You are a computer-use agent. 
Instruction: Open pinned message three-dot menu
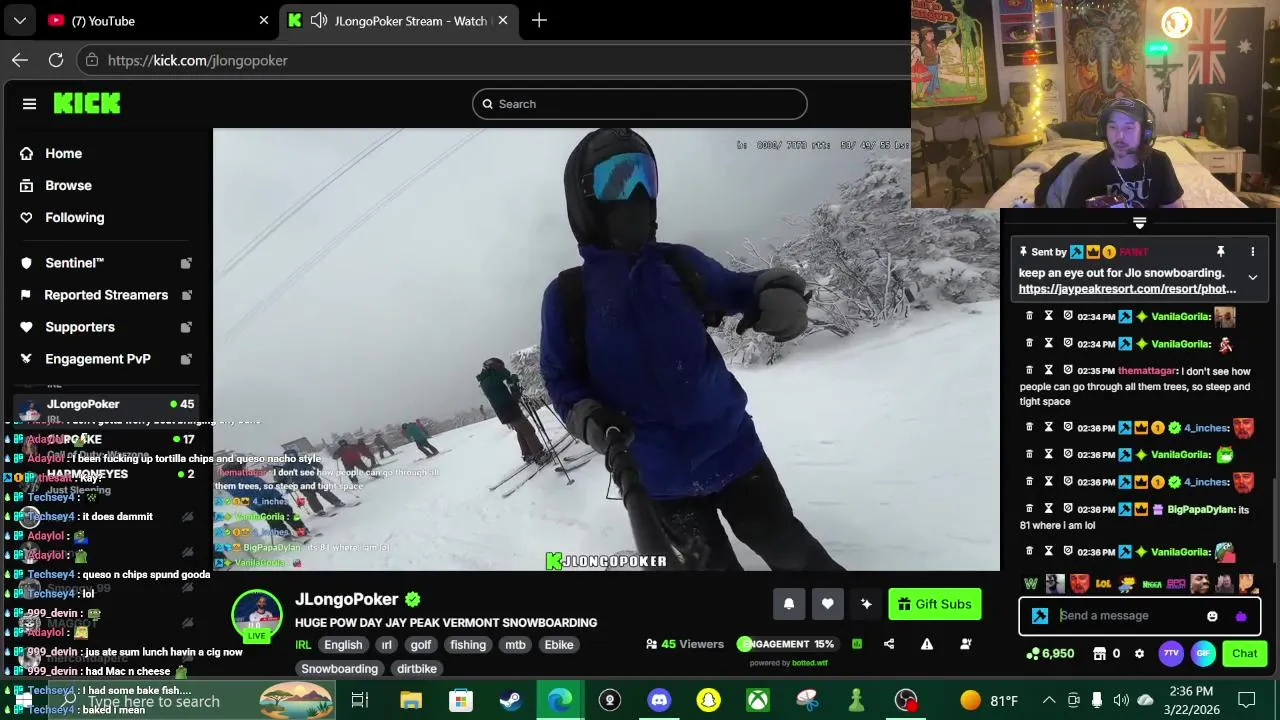[x=1252, y=252]
